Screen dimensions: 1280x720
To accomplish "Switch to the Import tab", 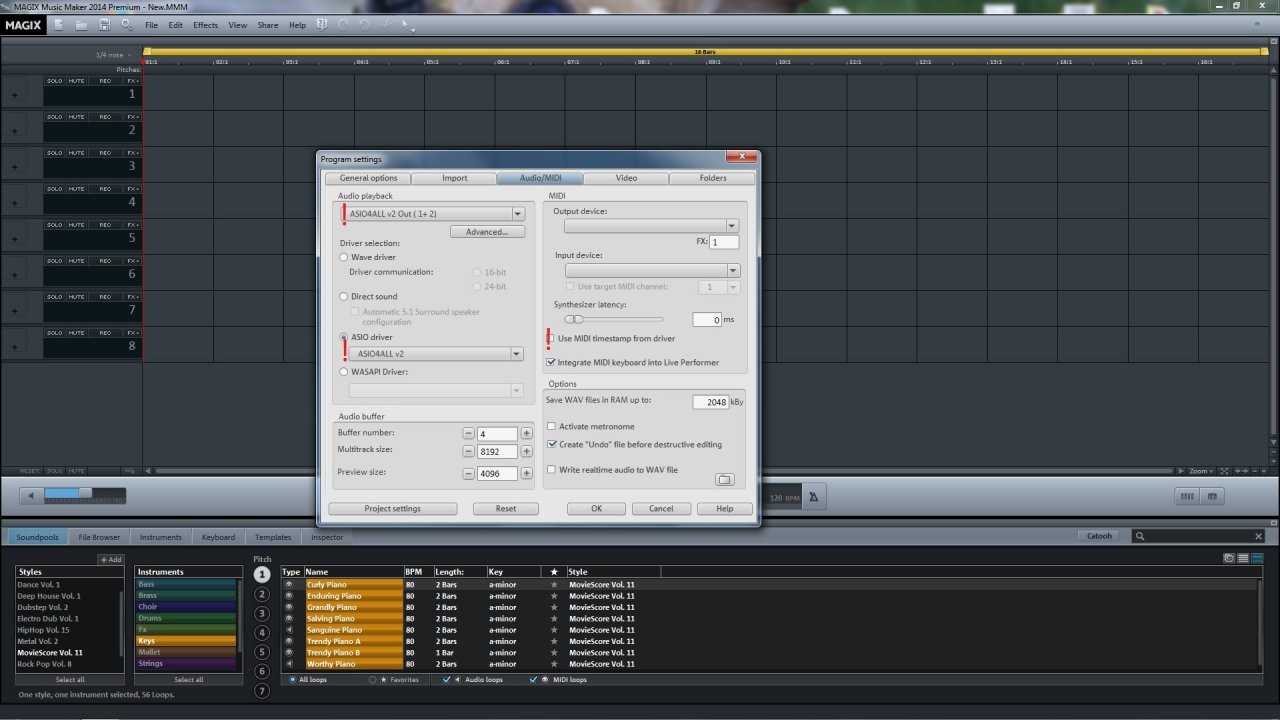I will point(454,178).
